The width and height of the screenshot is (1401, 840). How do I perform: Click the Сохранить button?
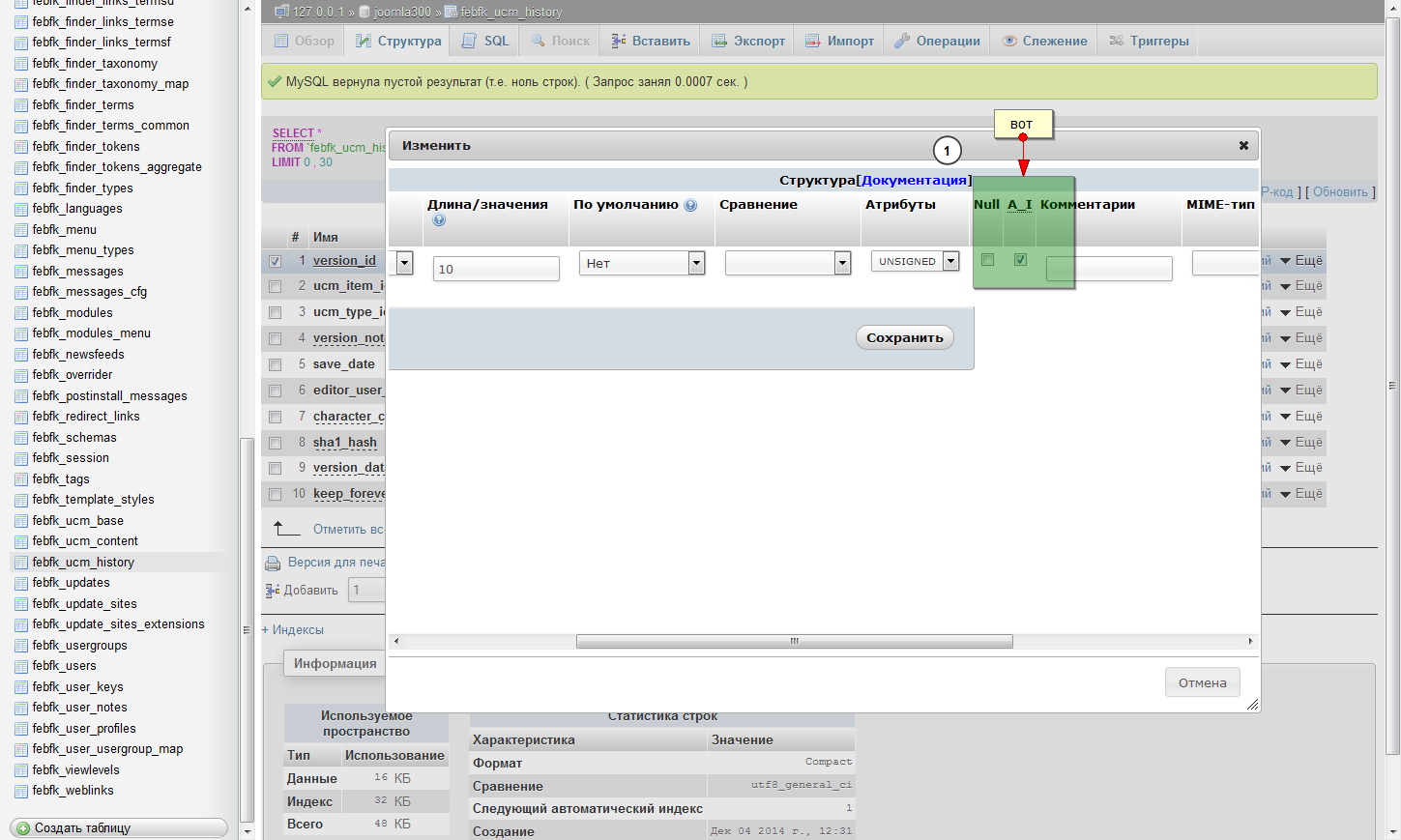pyautogui.click(x=905, y=337)
